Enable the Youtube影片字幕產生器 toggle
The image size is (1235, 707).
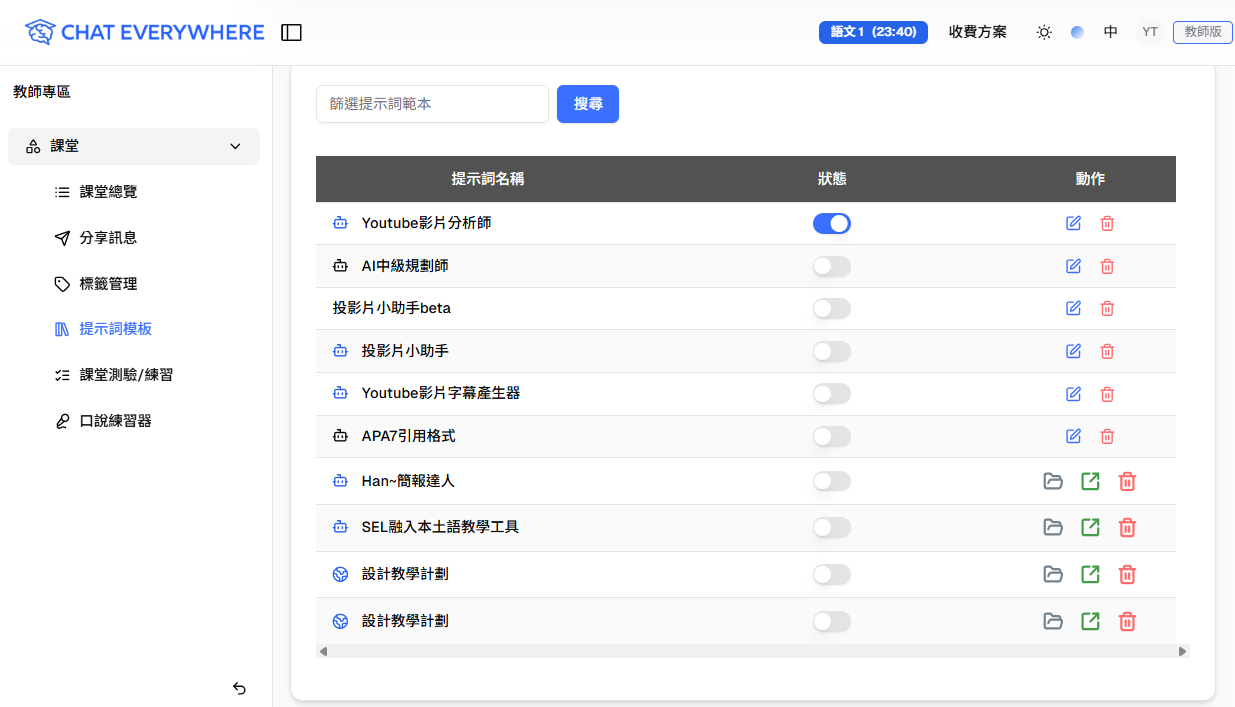tap(832, 393)
